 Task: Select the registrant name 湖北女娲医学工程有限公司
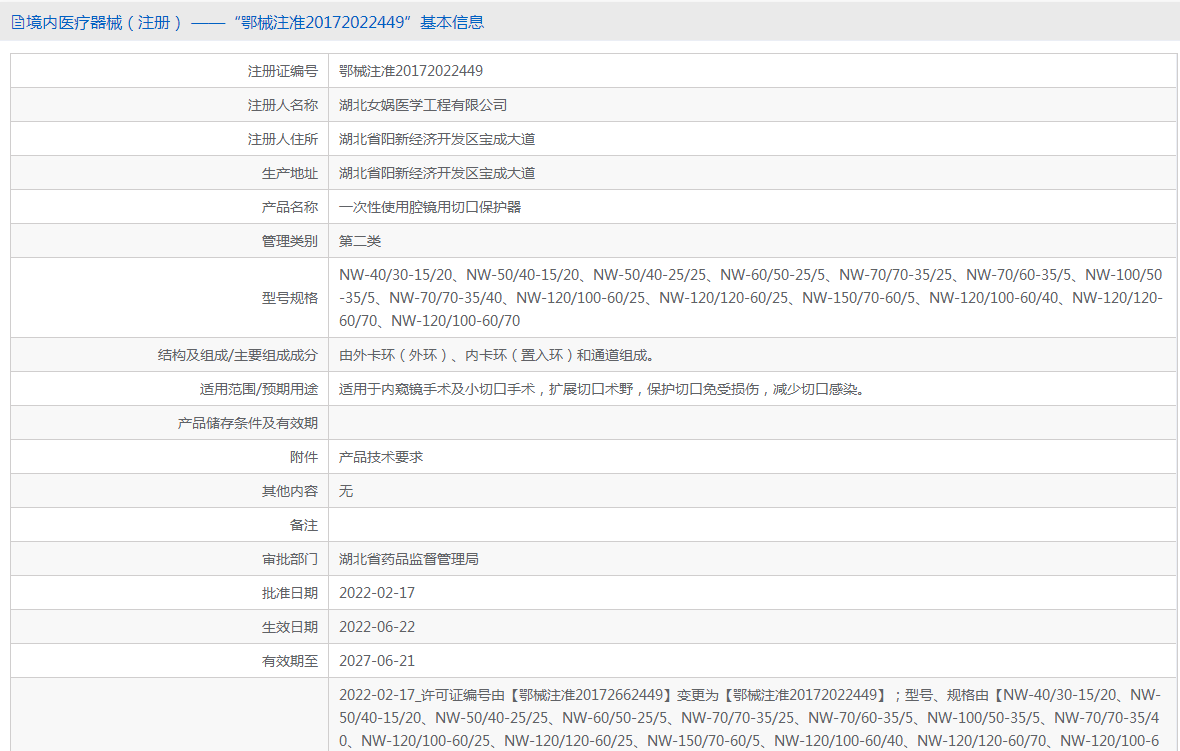click(x=423, y=105)
